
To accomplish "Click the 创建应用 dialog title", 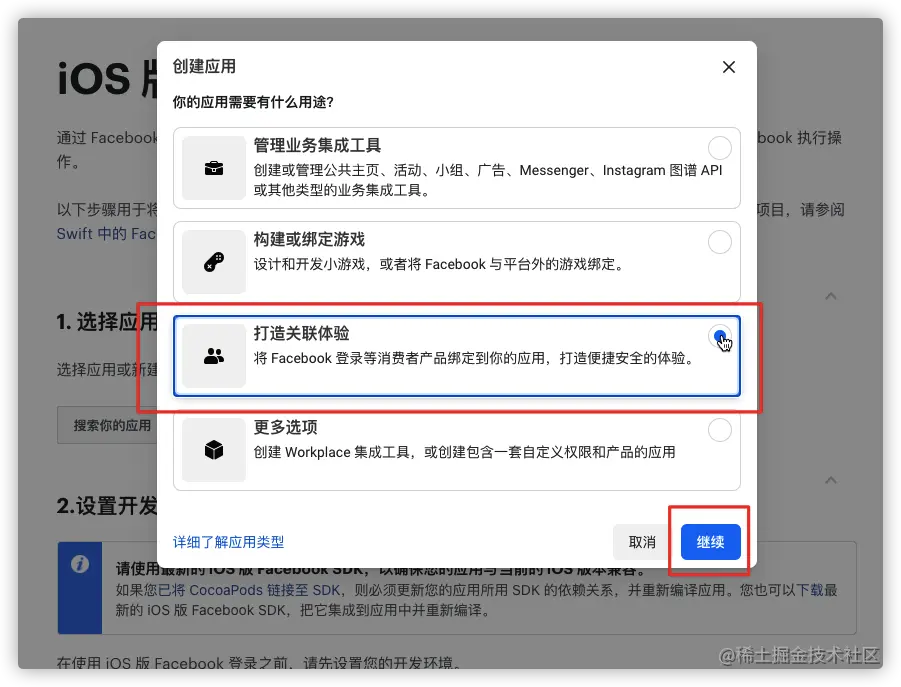I will point(204,66).
